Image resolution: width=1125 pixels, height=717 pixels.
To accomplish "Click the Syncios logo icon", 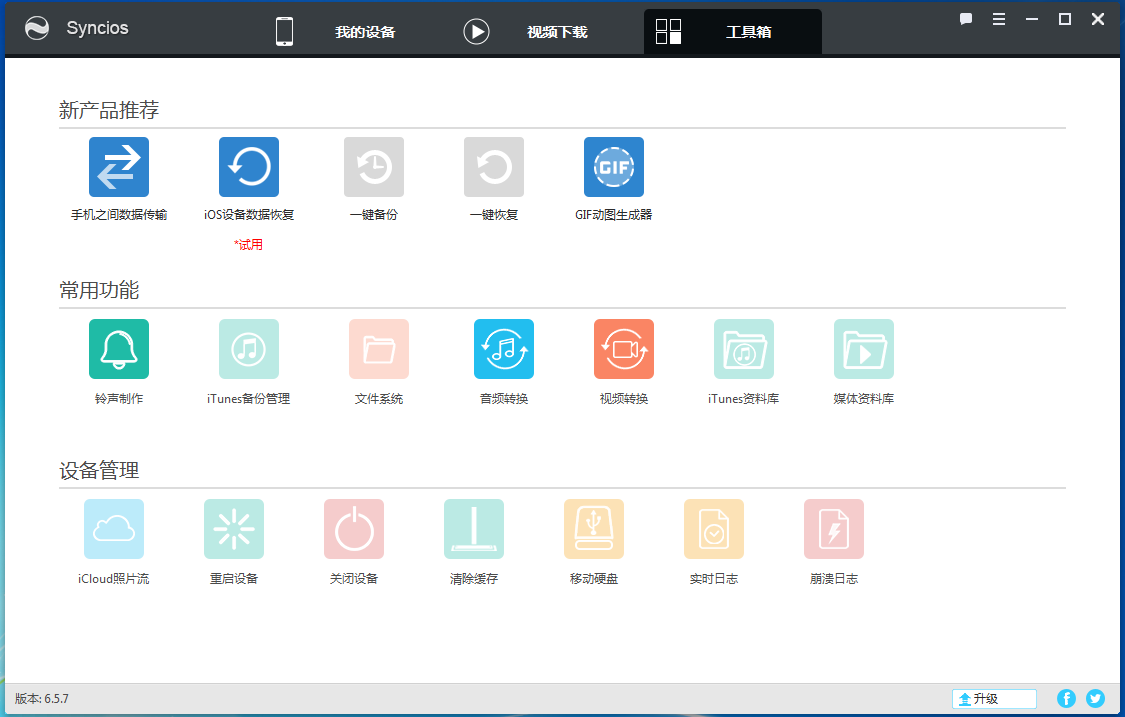I will point(37,29).
